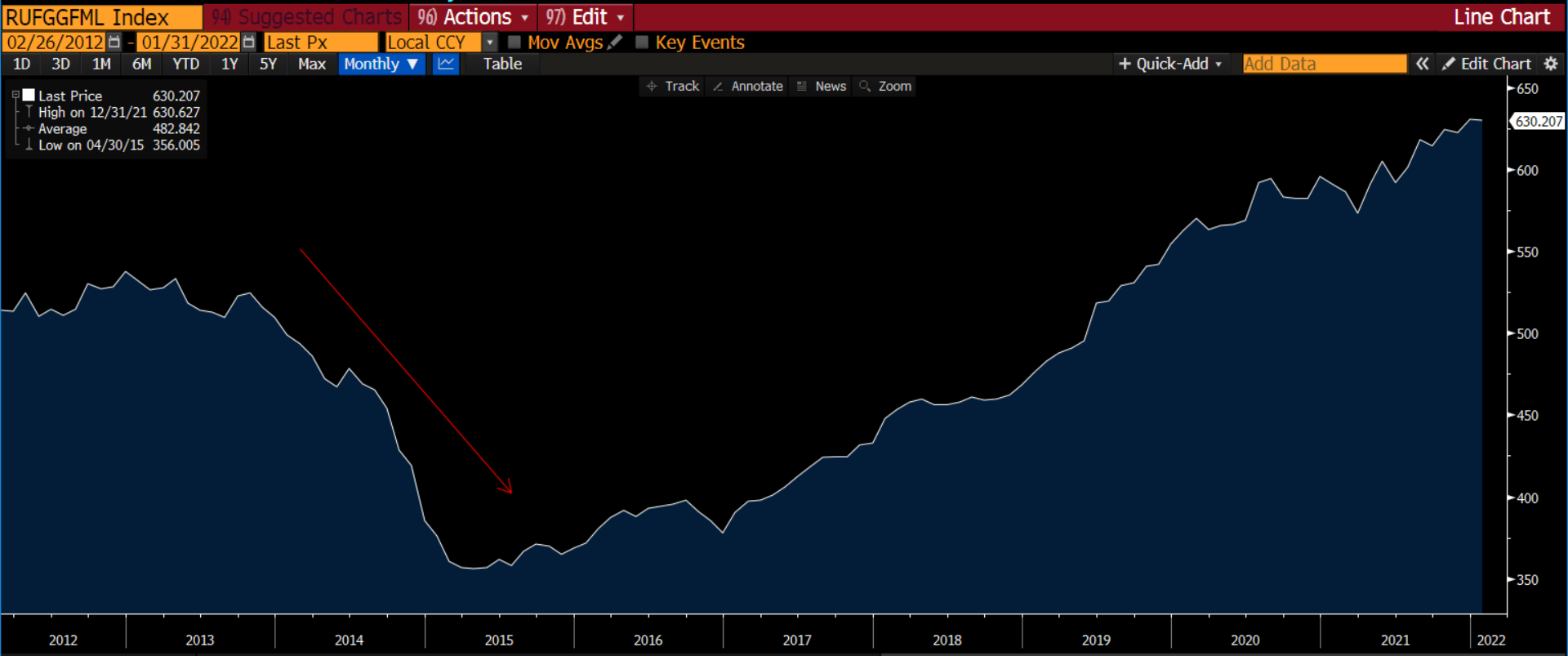Screen dimensions: 1568x656
Task: Expand the 96) Actions menu
Action: tap(473, 17)
